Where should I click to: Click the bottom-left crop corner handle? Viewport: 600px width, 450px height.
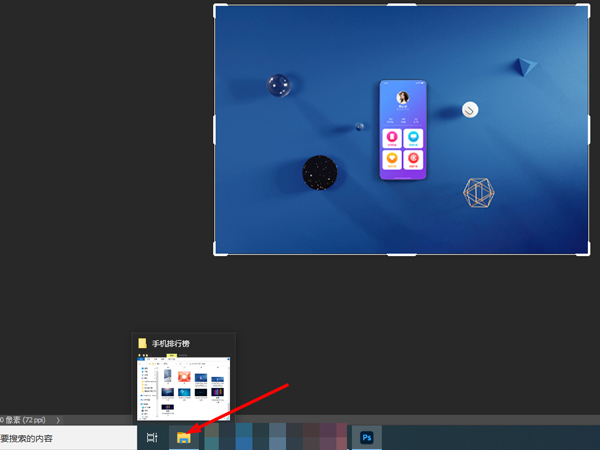tap(216, 254)
